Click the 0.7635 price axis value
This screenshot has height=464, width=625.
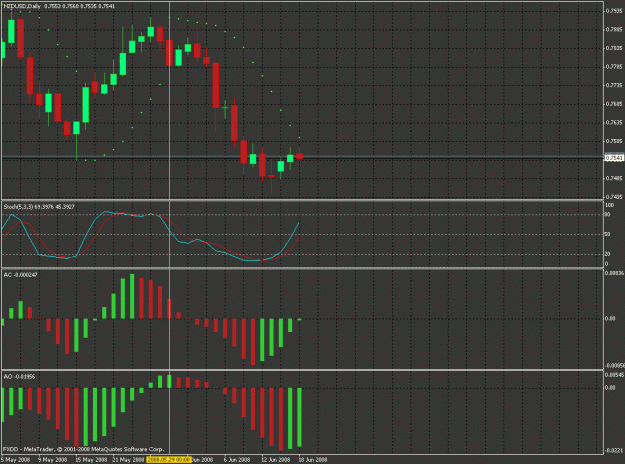(x=614, y=122)
